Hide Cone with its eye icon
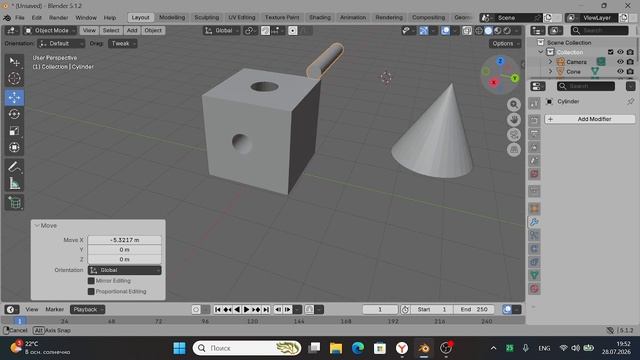This screenshot has width=640, height=360. [x=620, y=71]
